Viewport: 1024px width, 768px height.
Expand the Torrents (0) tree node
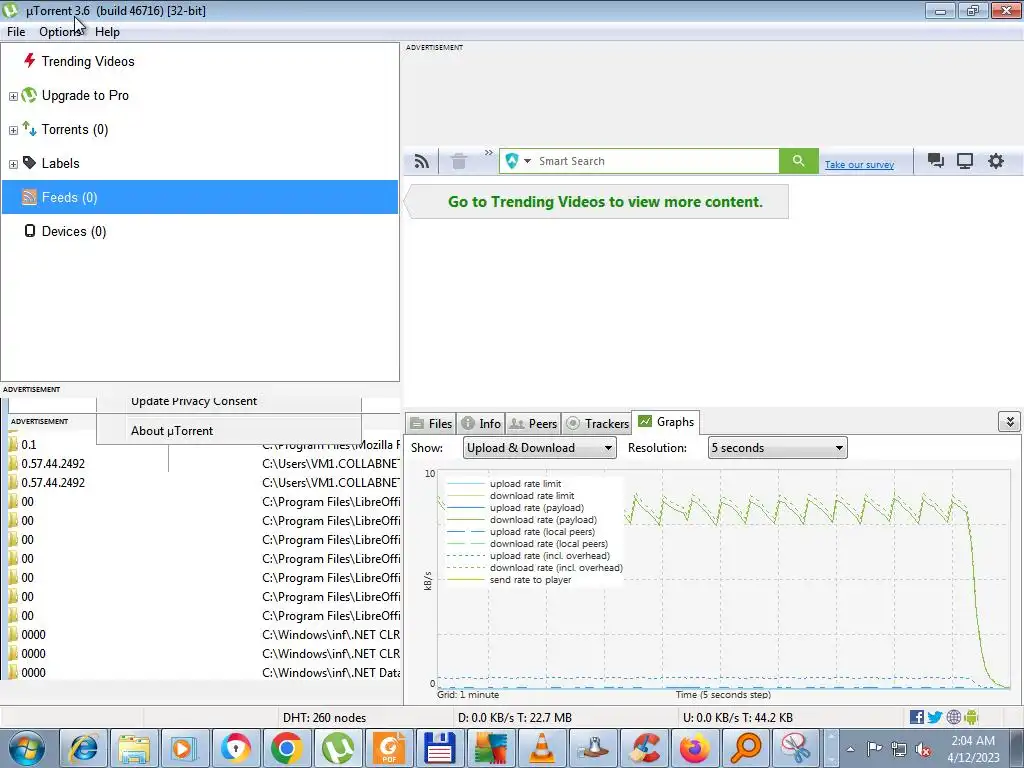click(x=13, y=130)
